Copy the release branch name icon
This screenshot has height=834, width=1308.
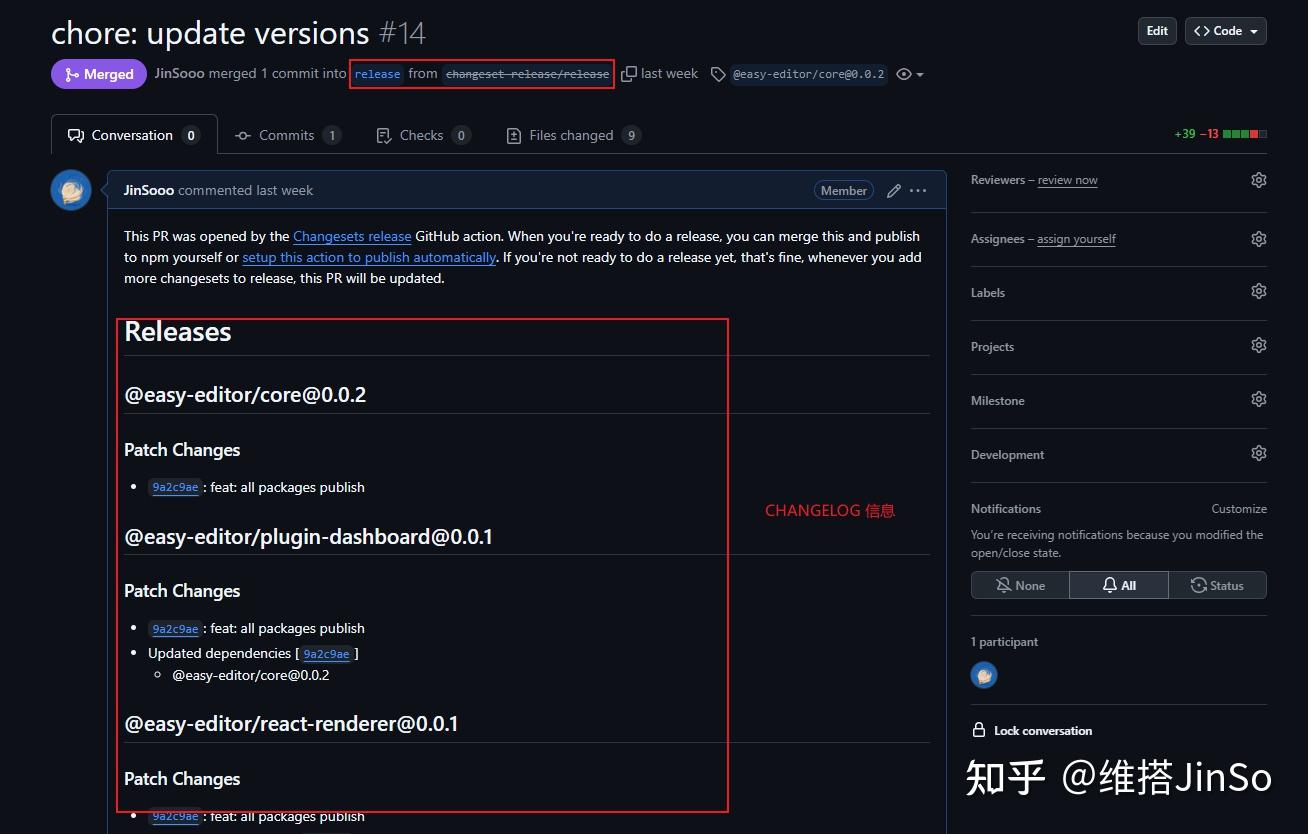(629, 72)
